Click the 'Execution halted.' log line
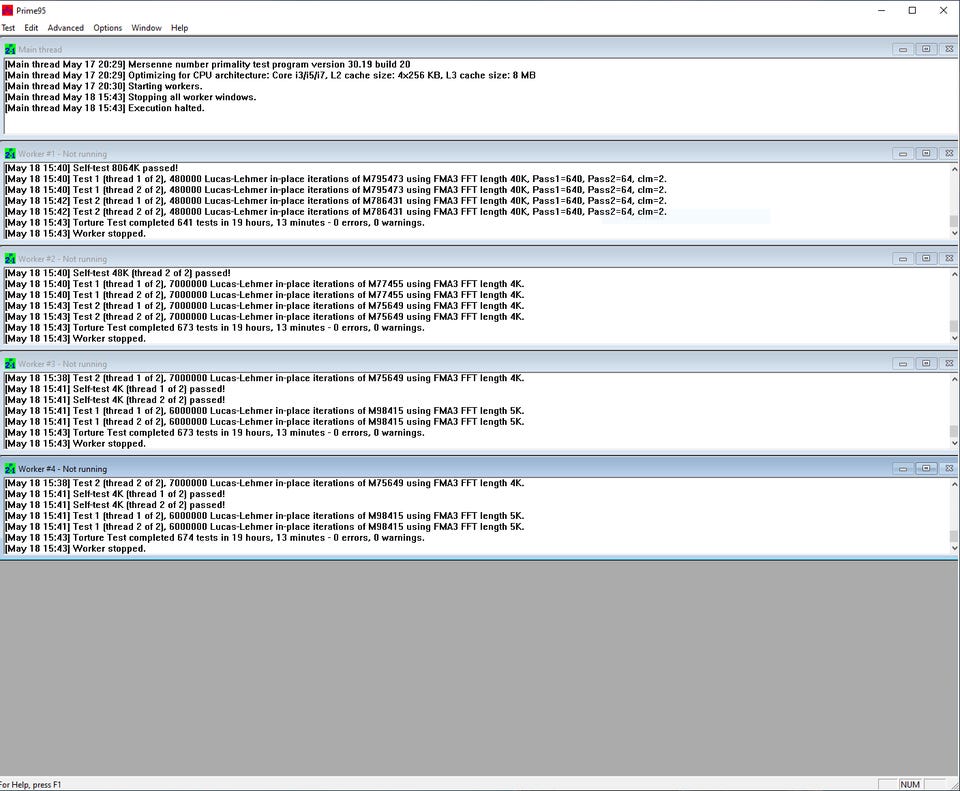Viewport: 960px width, 791px height. [x=105, y=108]
